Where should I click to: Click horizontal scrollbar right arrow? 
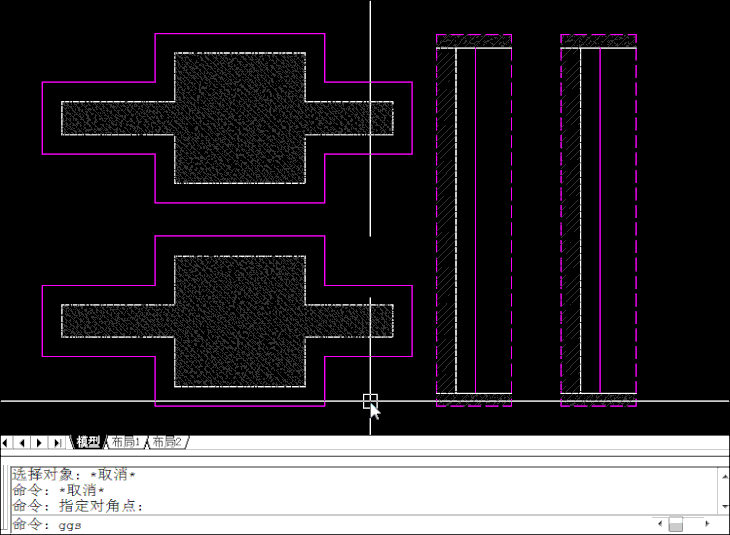708,524
